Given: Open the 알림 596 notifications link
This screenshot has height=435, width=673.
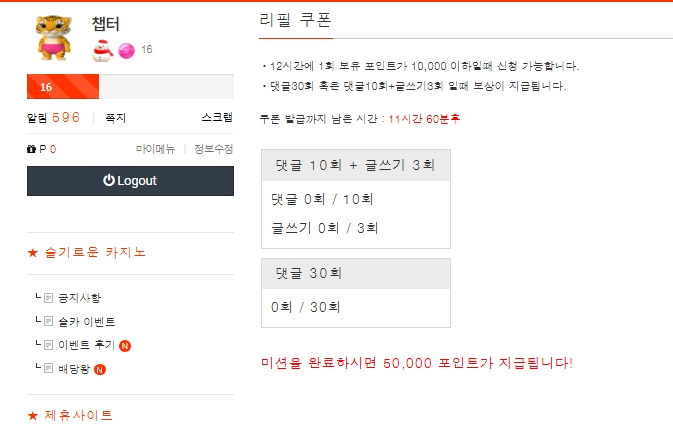Looking at the screenshot, I should point(54,118).
